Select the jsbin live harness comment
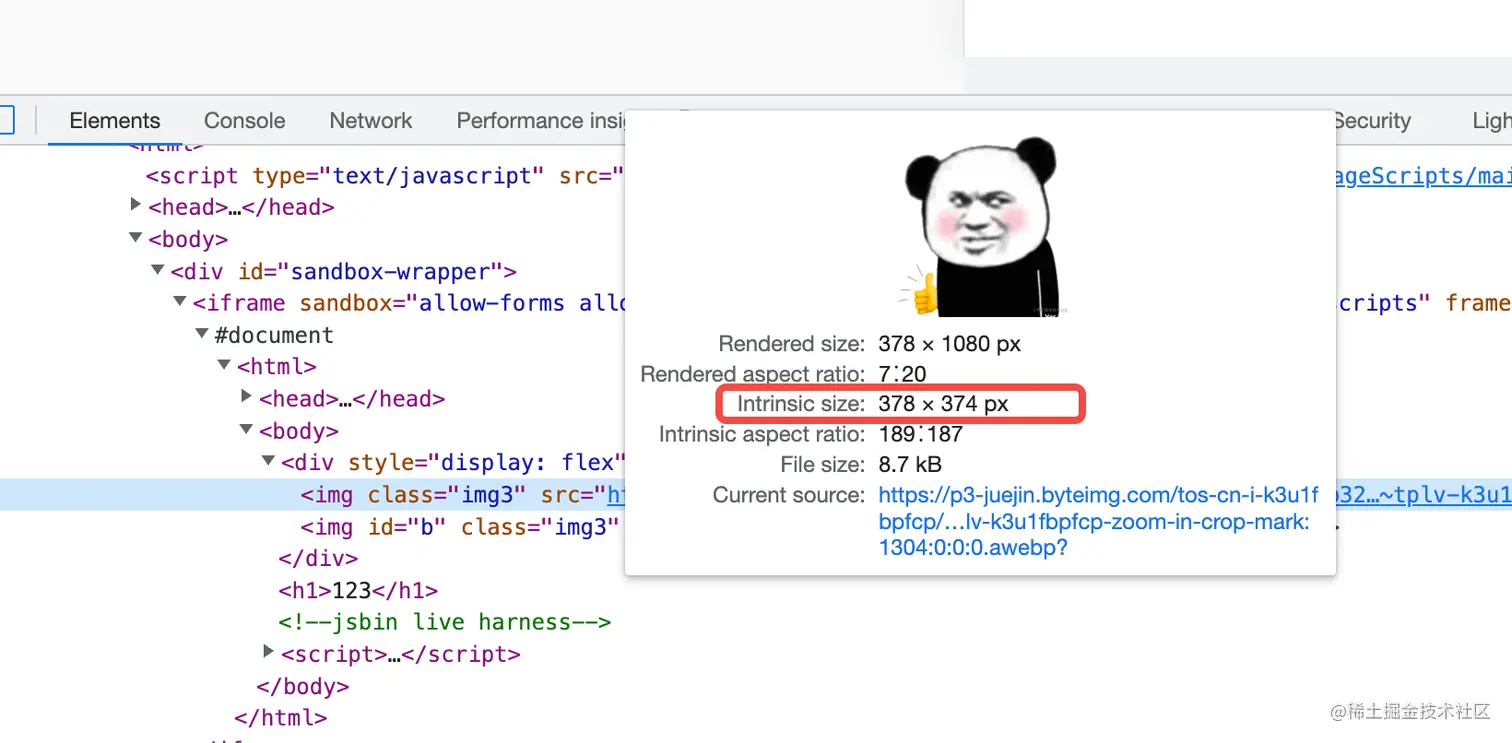 coord(445,622)
